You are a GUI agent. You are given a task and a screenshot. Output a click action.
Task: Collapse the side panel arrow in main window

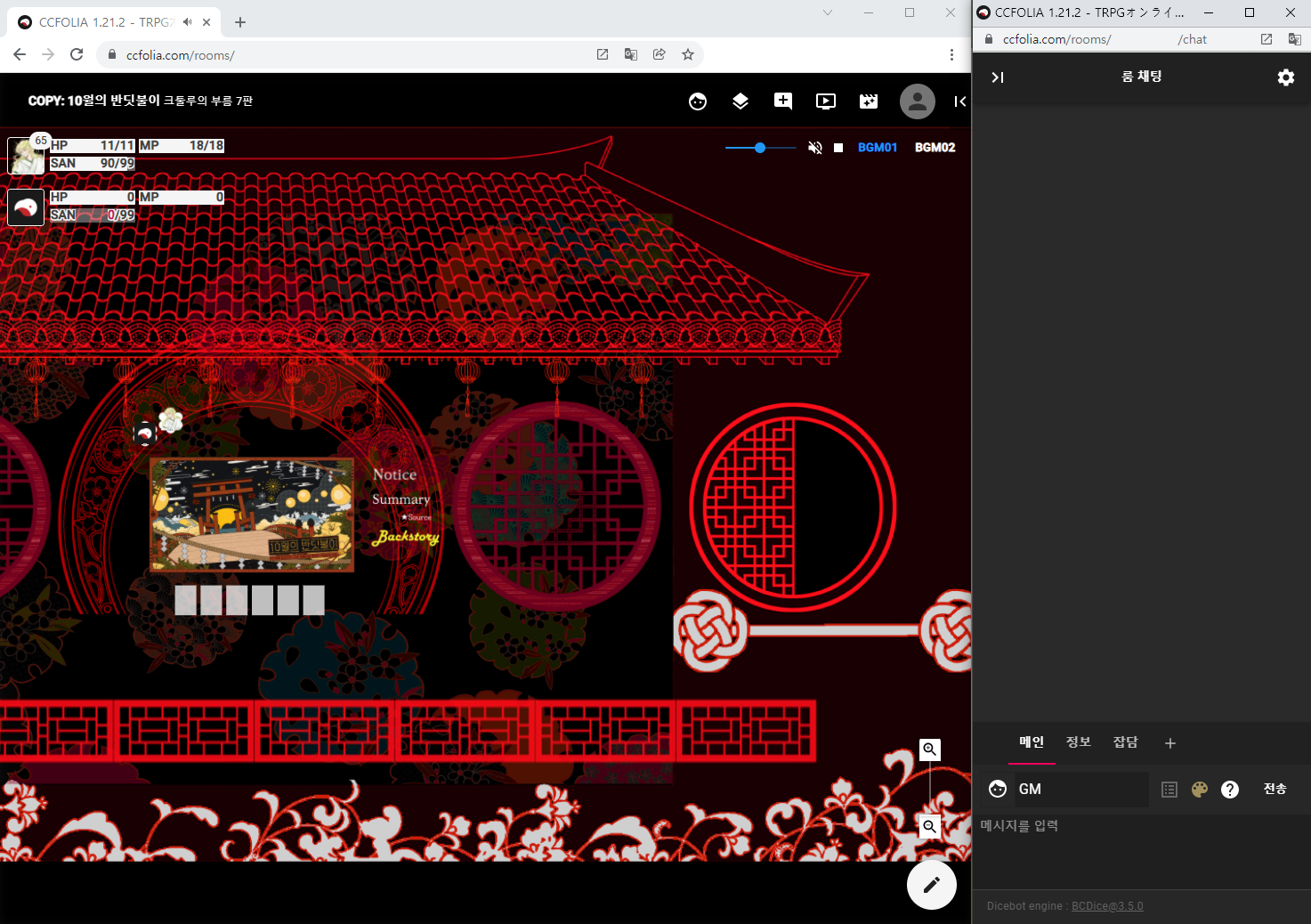click(x=959, y=101)
